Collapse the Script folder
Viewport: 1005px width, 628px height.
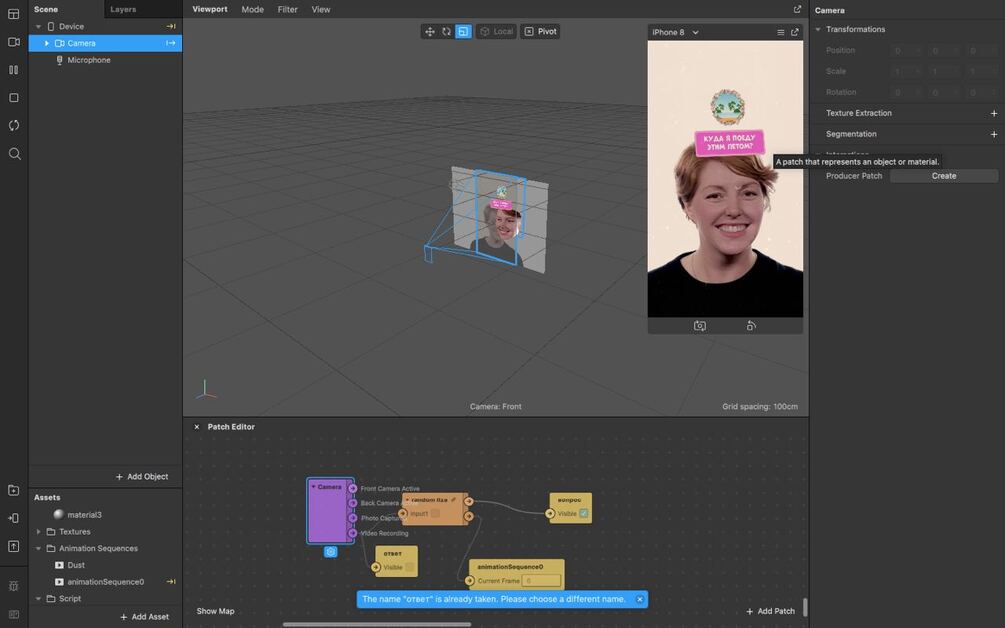click(38, 599)
